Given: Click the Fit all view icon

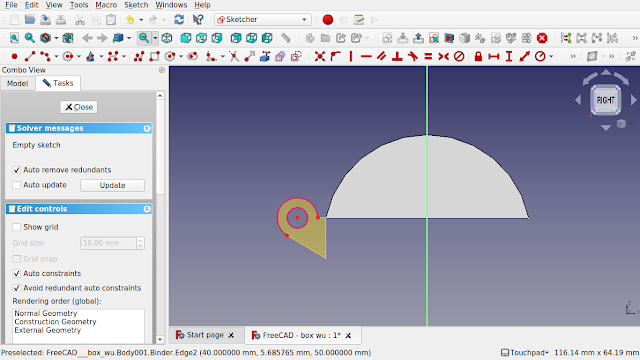Looking at the screenshot, I should [x=14, y=38].
